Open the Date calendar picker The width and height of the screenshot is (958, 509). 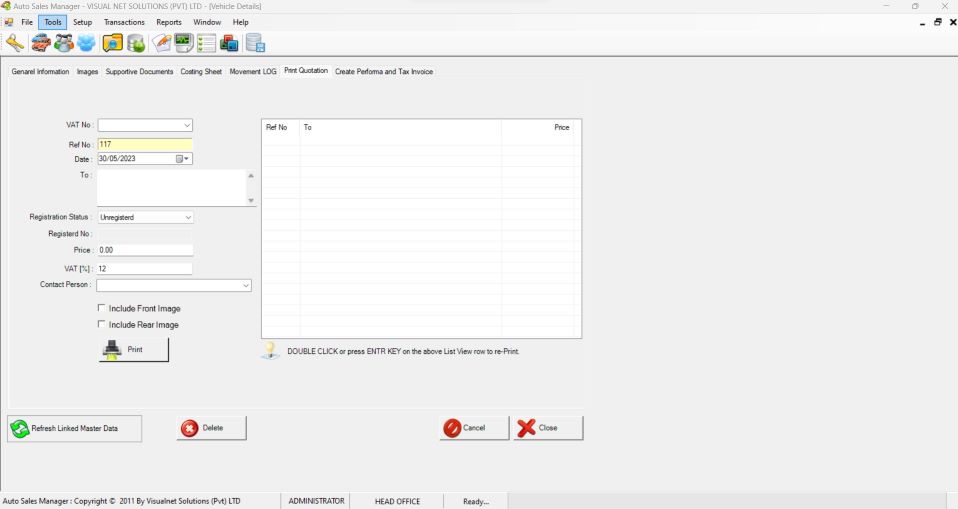(x=182, y=159)
